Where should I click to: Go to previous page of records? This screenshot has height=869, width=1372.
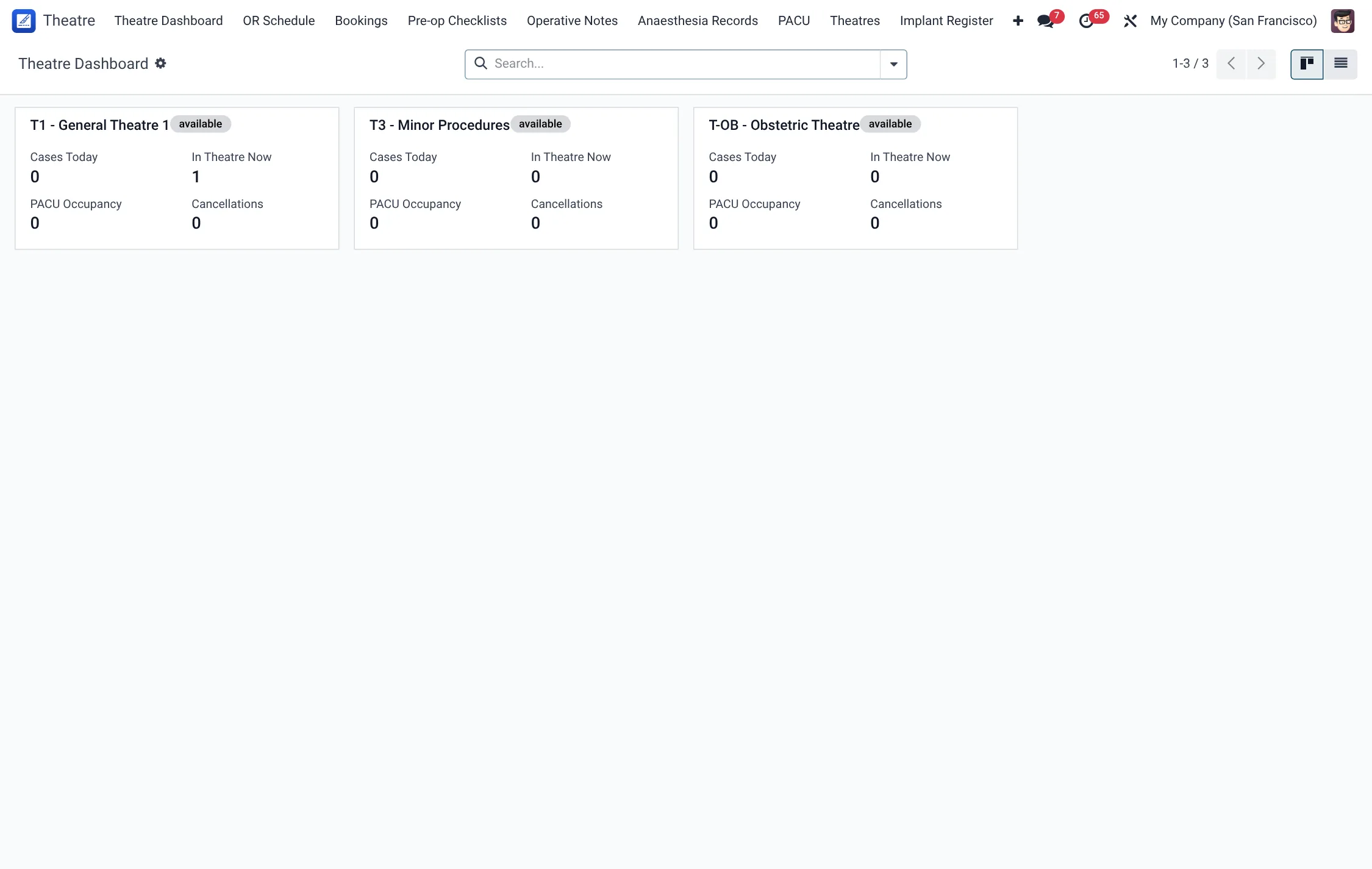click(x=1231, y=64)
